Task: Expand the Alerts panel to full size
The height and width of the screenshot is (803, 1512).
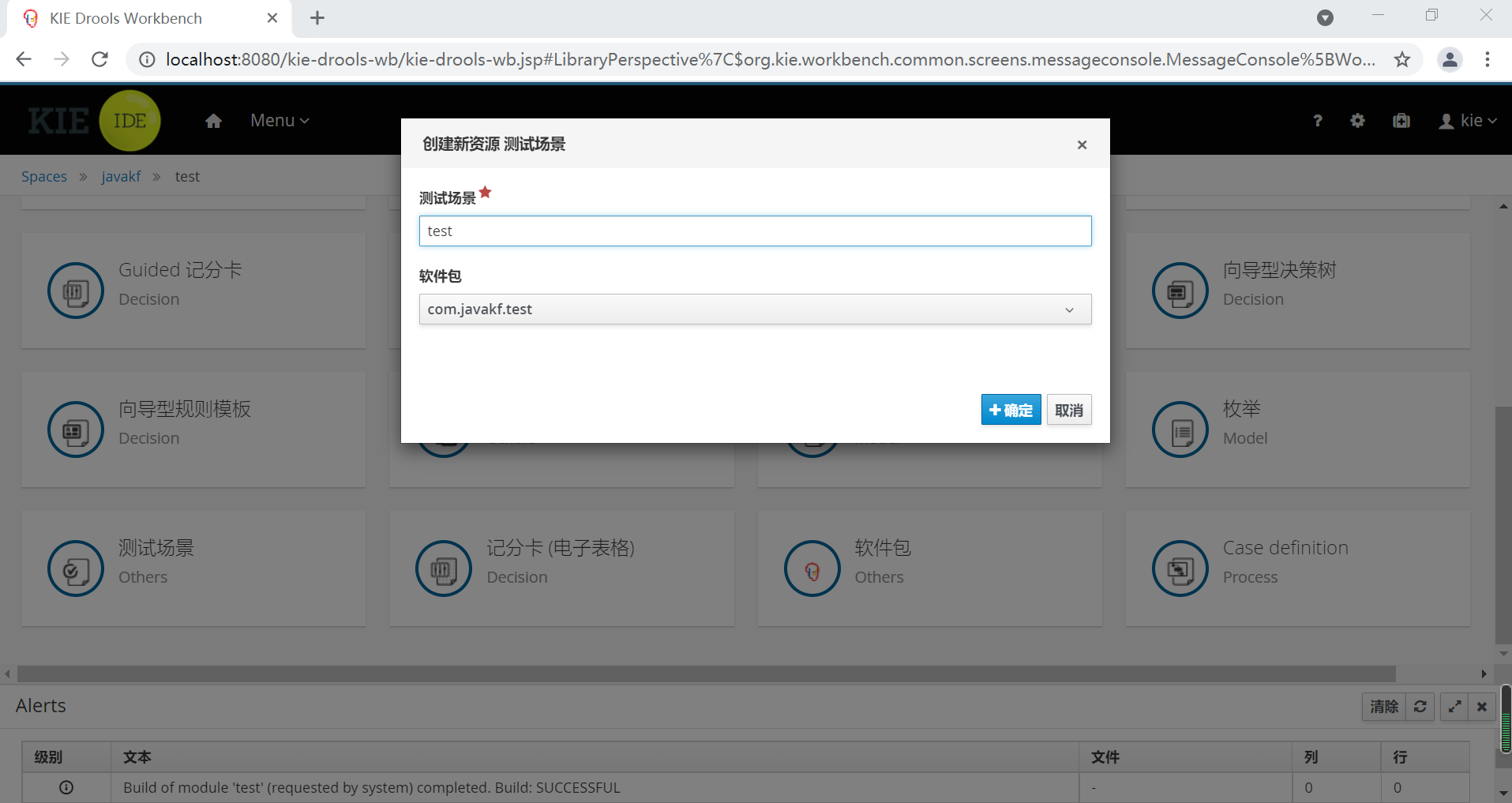Action: click(x=1454, y=707)
